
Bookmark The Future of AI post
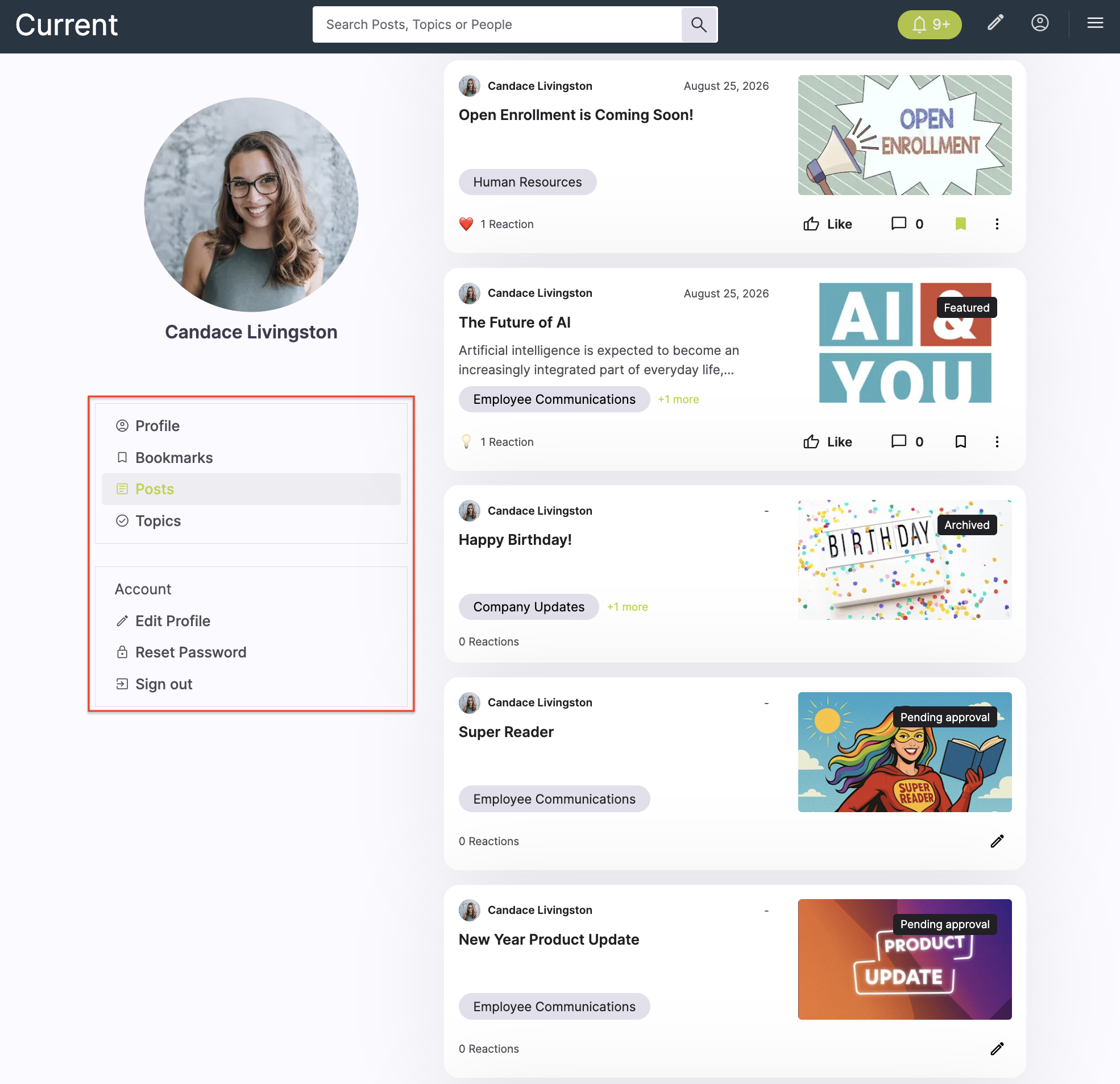(961, 441)
